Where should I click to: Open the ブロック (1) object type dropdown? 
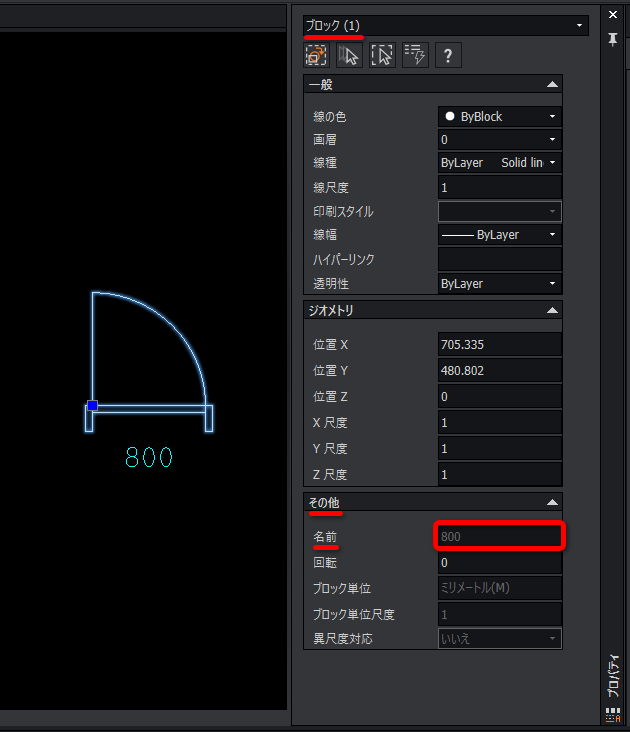446,25
